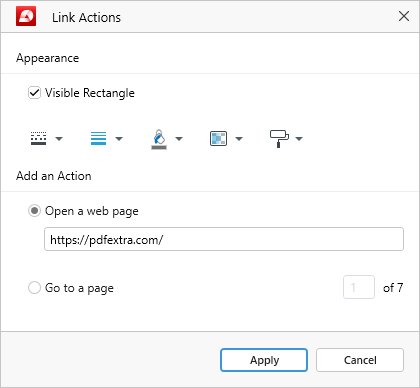420x388 pixels.
Task: Click the line thickness icon
Action: click(99, 138)
